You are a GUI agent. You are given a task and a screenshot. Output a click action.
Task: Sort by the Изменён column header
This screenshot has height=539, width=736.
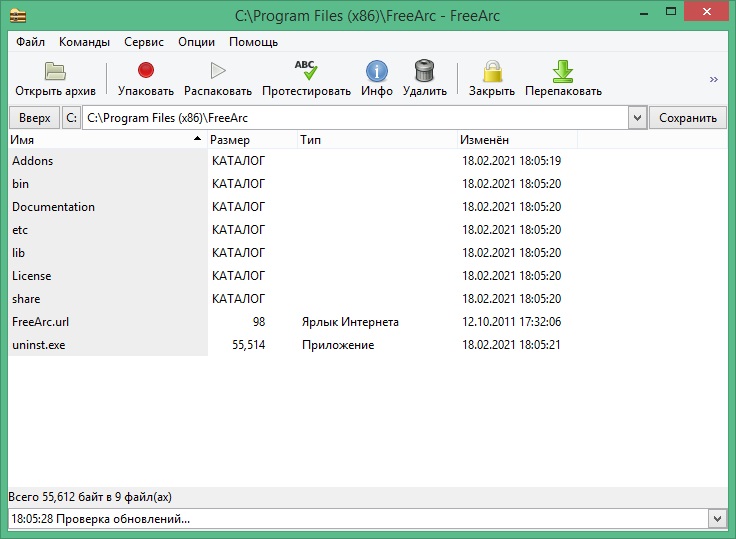pyautogui.click(x=517, y=139)
